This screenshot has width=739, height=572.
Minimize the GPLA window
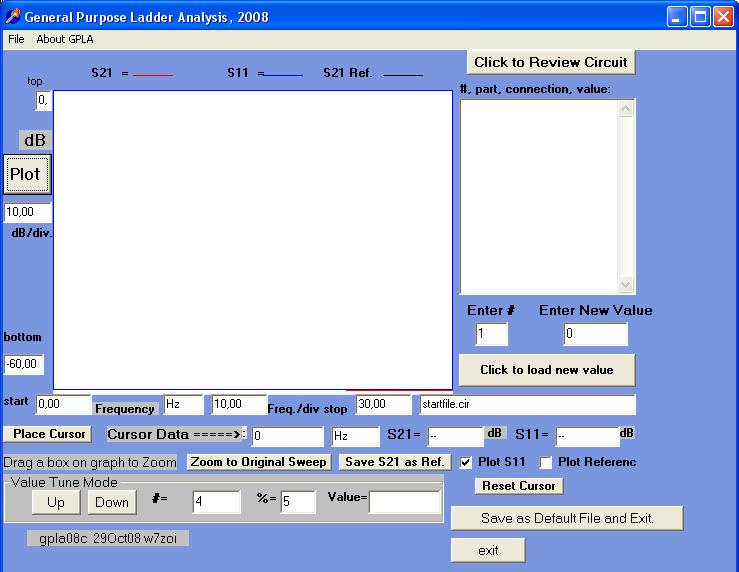click(x=677, y=17)
